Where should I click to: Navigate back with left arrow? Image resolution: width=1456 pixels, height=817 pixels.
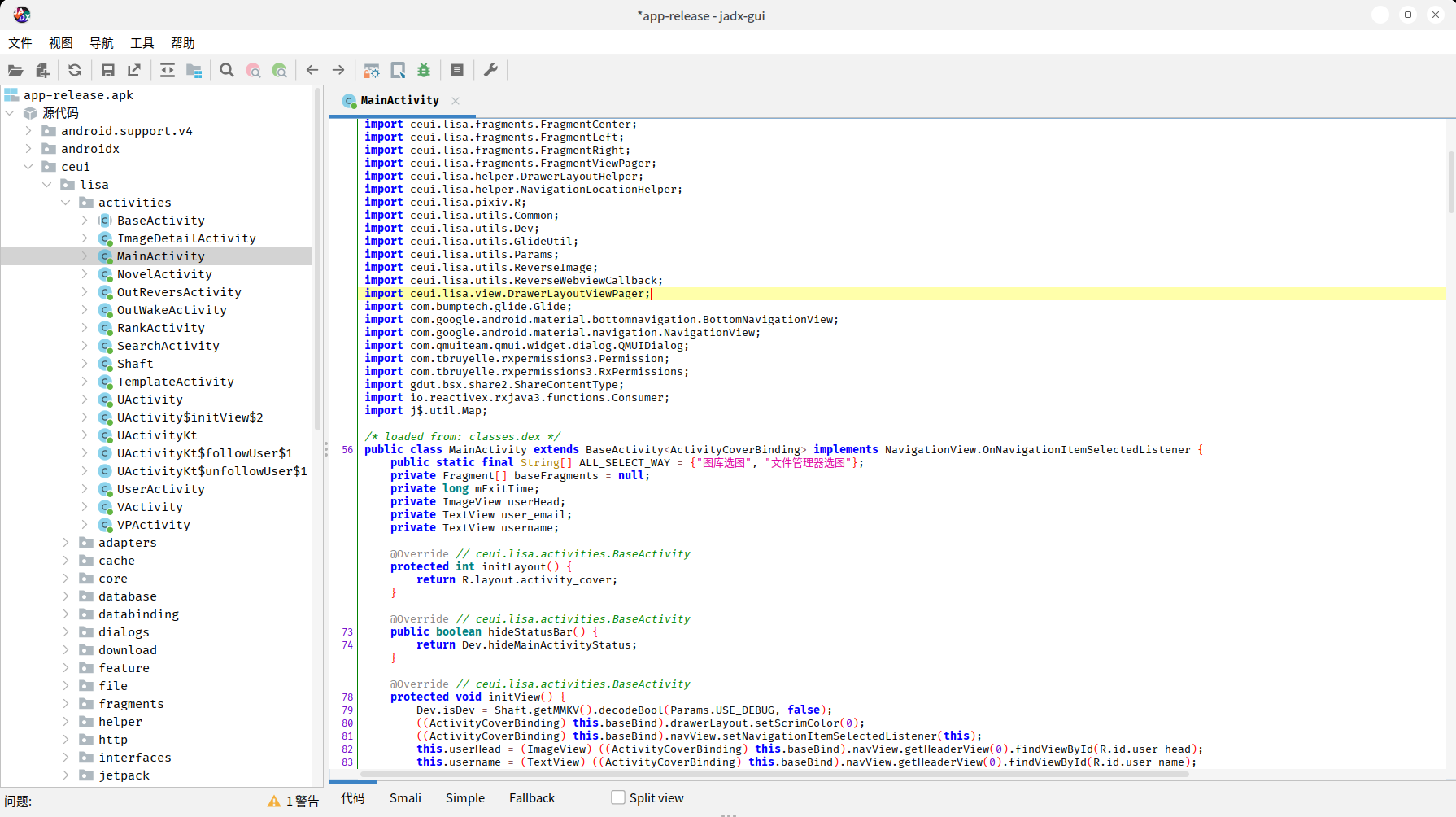tap(312, 71)
